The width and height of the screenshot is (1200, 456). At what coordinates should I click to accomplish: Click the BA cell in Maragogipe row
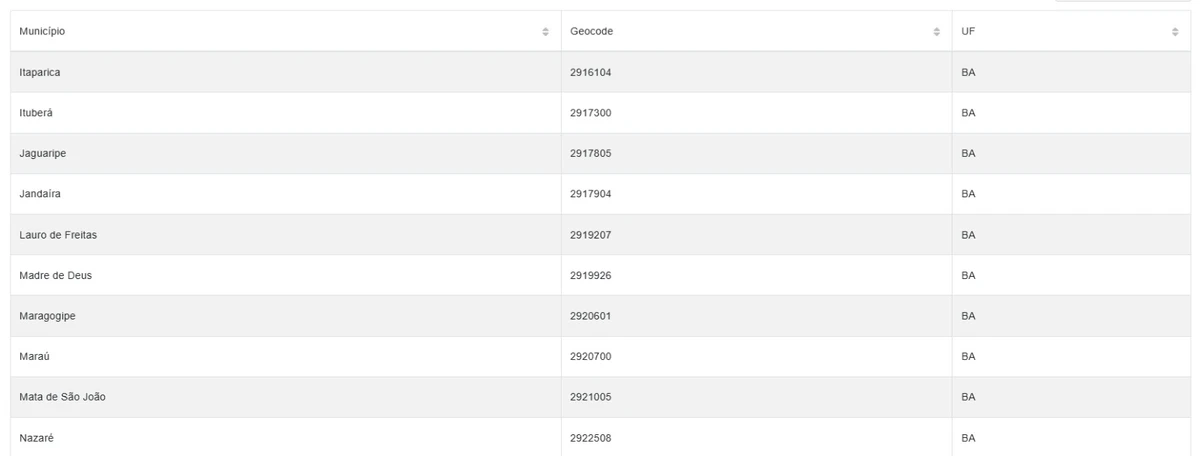point(1071,316)
